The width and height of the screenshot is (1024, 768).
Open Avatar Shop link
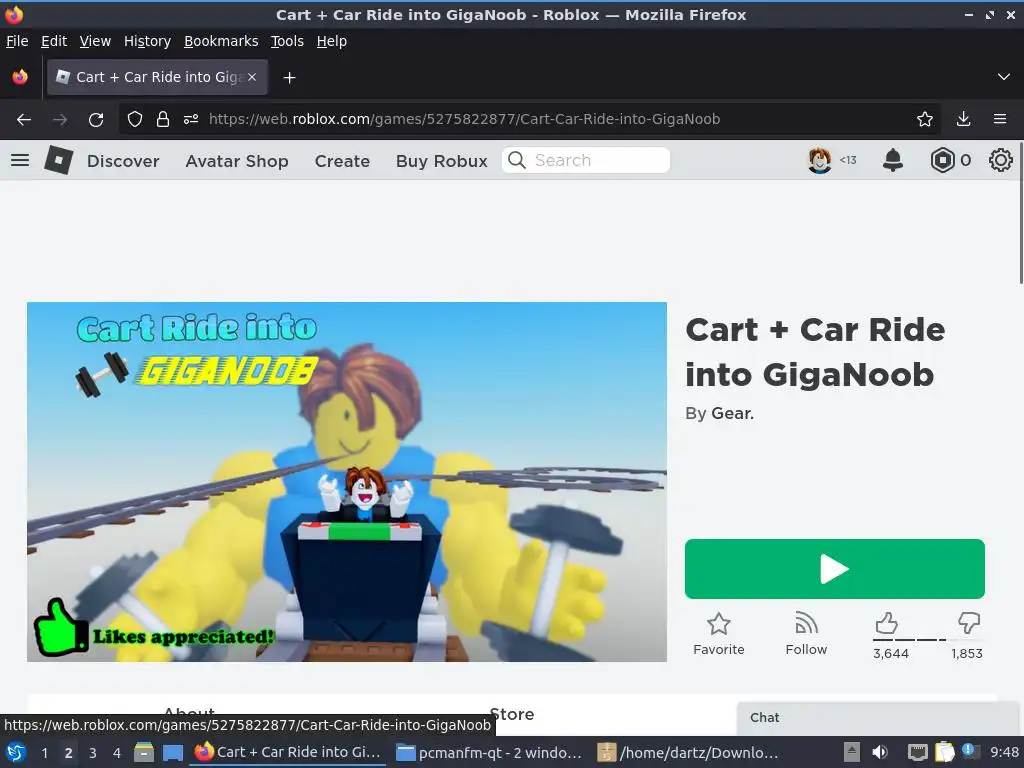point(236,161)
